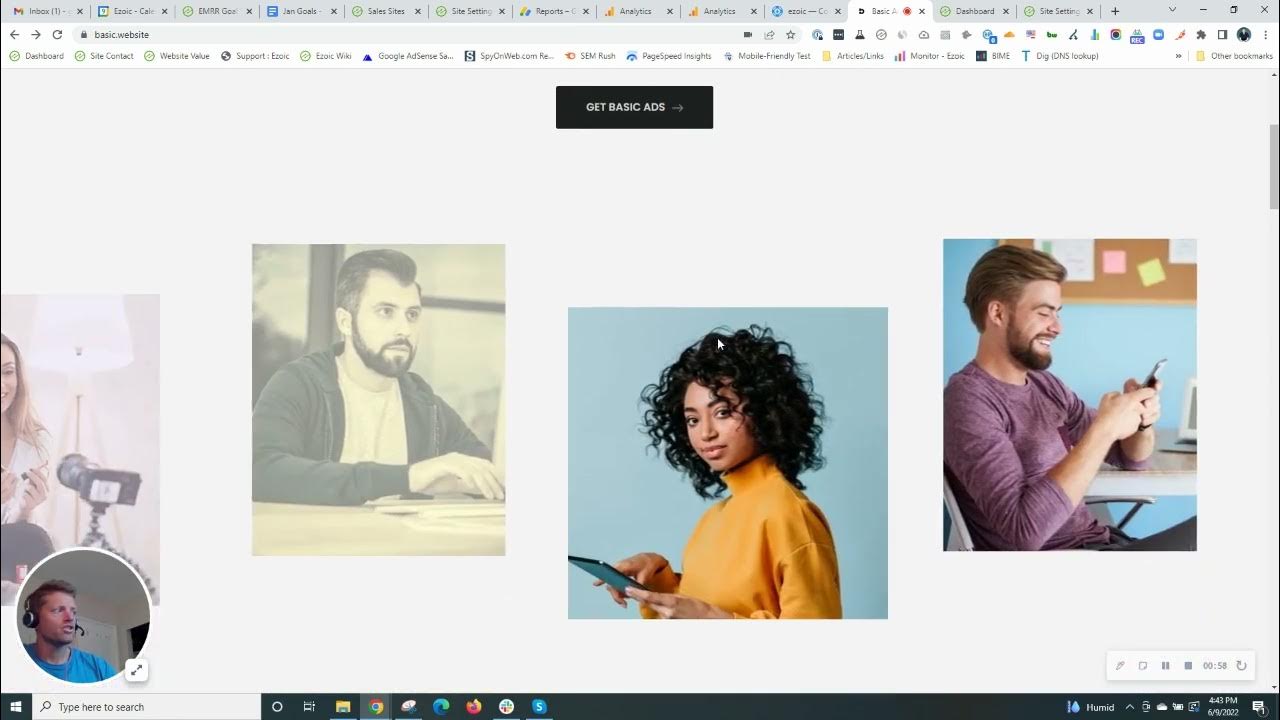The image size is (1280, 720).
Task: Launch Firefox from the taskbar
Action: click(x=473, y=707)
